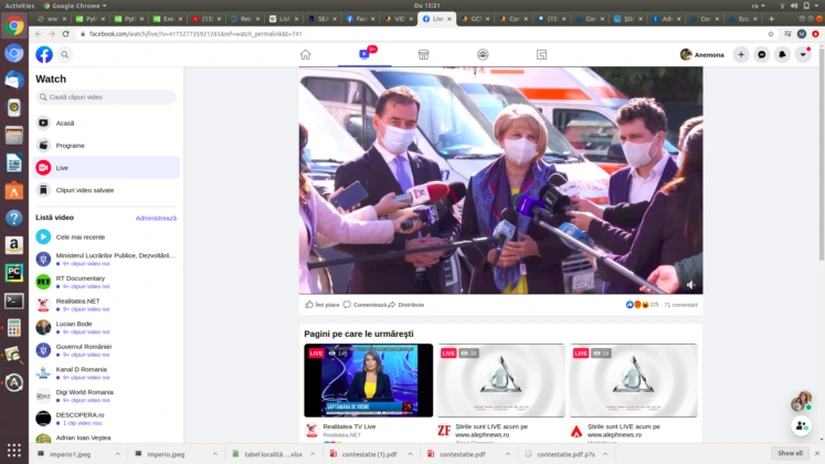Open Realitatea TV Live video thumbnail
Image resolution: width=825 pixels, height=464 pixels.
pyautogui.click(x=368, y=380)
